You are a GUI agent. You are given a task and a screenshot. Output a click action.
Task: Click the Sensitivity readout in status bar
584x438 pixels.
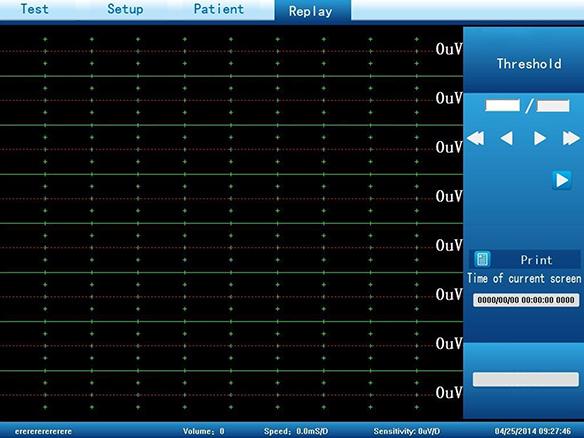(407, 431)
